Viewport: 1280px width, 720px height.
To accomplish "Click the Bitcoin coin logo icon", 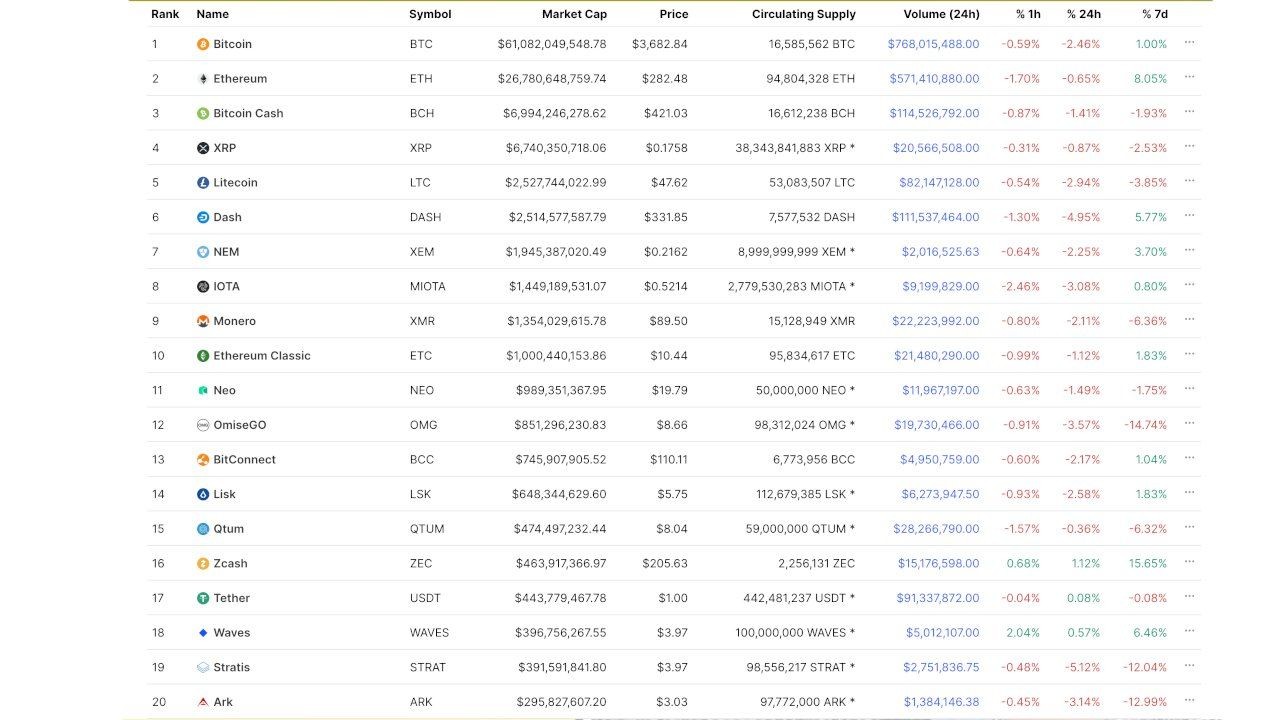I will [x=203, y=44].
